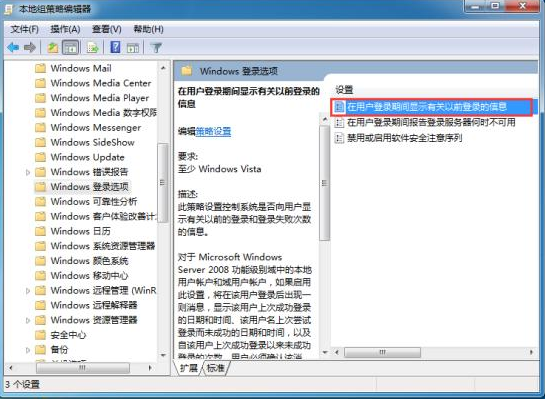Viewport: 545px width, 399px height.
Task: Select Windows 可靠性分析 tree item
Action: tap(94, 202)
